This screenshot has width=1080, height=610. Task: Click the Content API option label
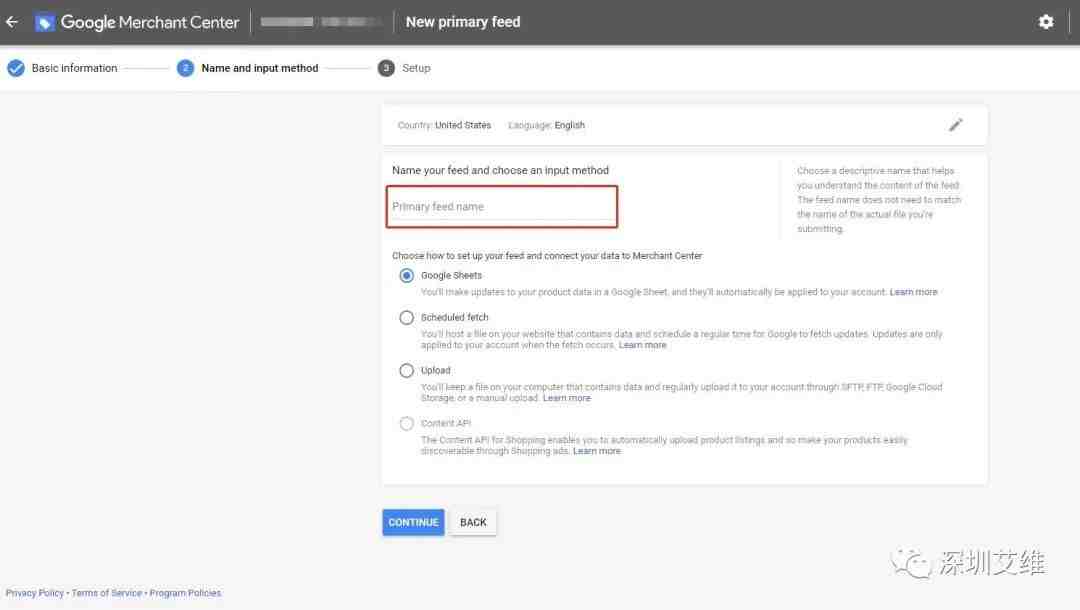pos(446,423)
